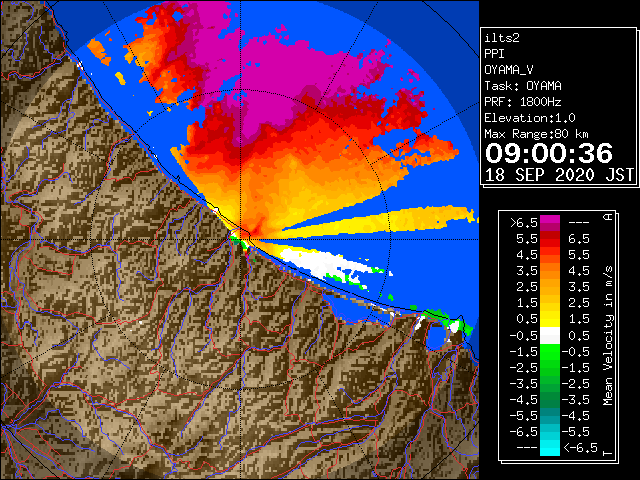Click the letter 'T' beneath the legend
The width and height of the screenshot is (640, 480).
point(608,453)
